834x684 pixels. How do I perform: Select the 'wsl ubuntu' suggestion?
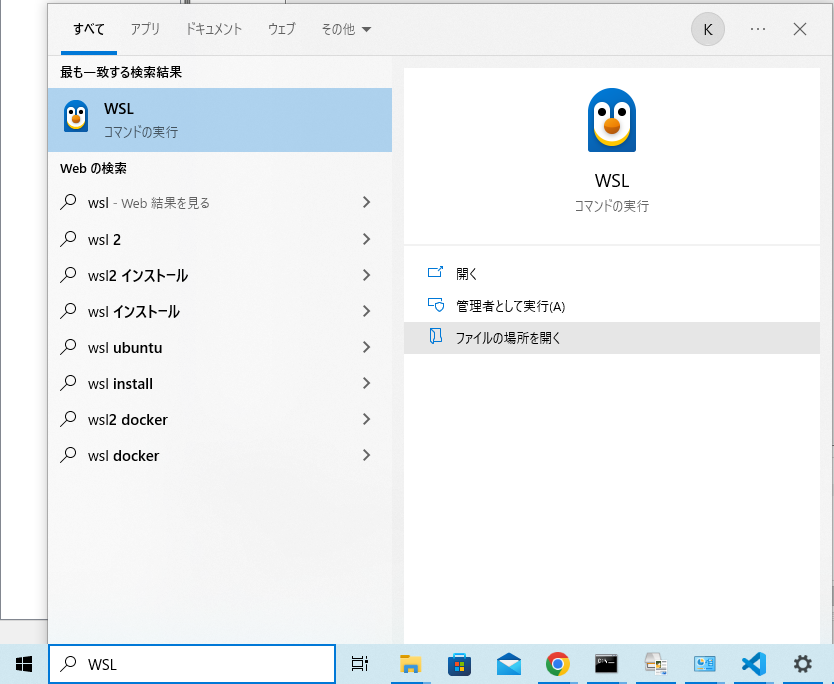[x=220, y=347]
